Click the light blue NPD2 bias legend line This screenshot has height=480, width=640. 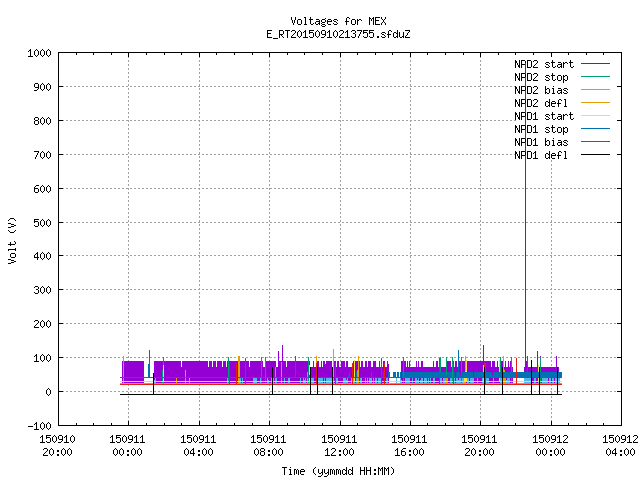[596, 90]
